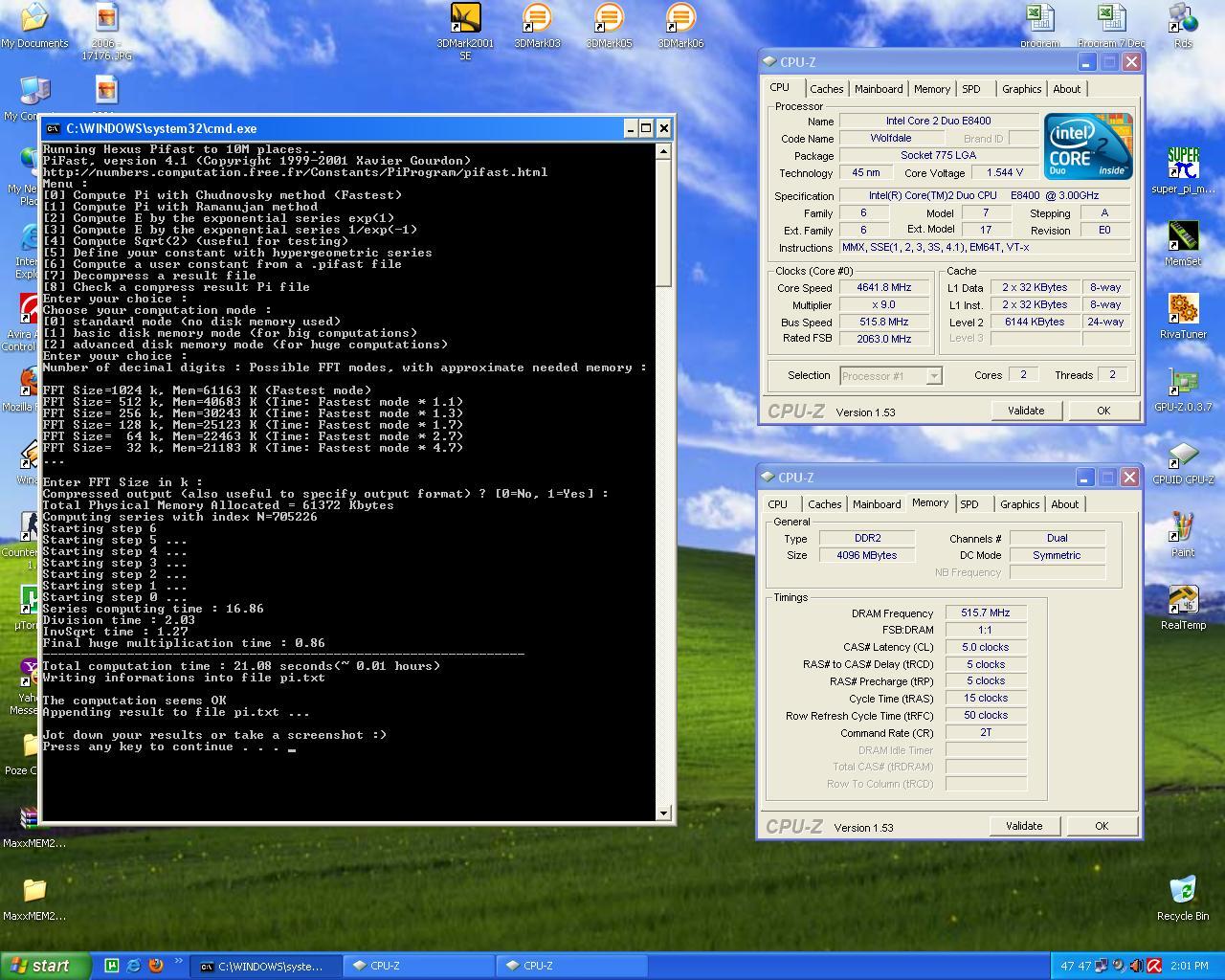Open SPD tab in lower CPU-Z window
1225x980 pixels.
969,504
